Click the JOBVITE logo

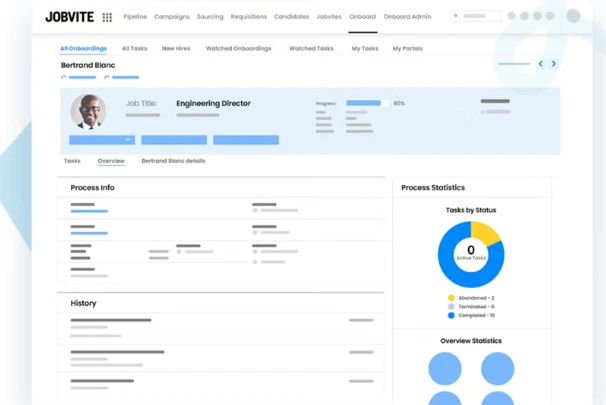point(70,17)
